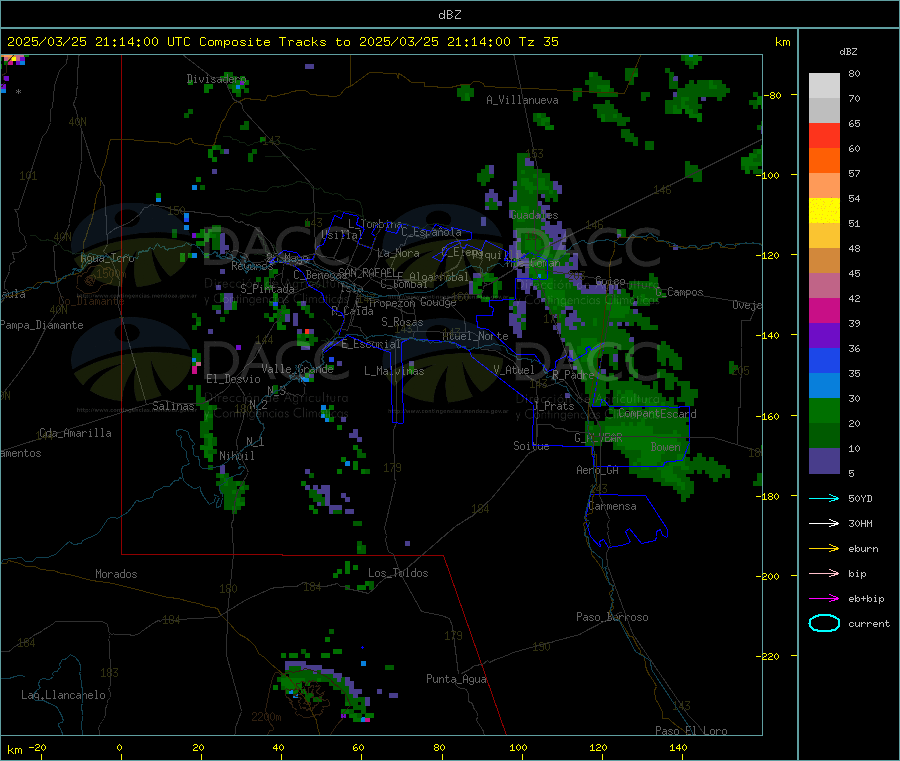Image resolution: width=900 pixels, height=761 pixels.
Task: Select the bright green 20 dBZ swatch
Action: click(824, 410)
